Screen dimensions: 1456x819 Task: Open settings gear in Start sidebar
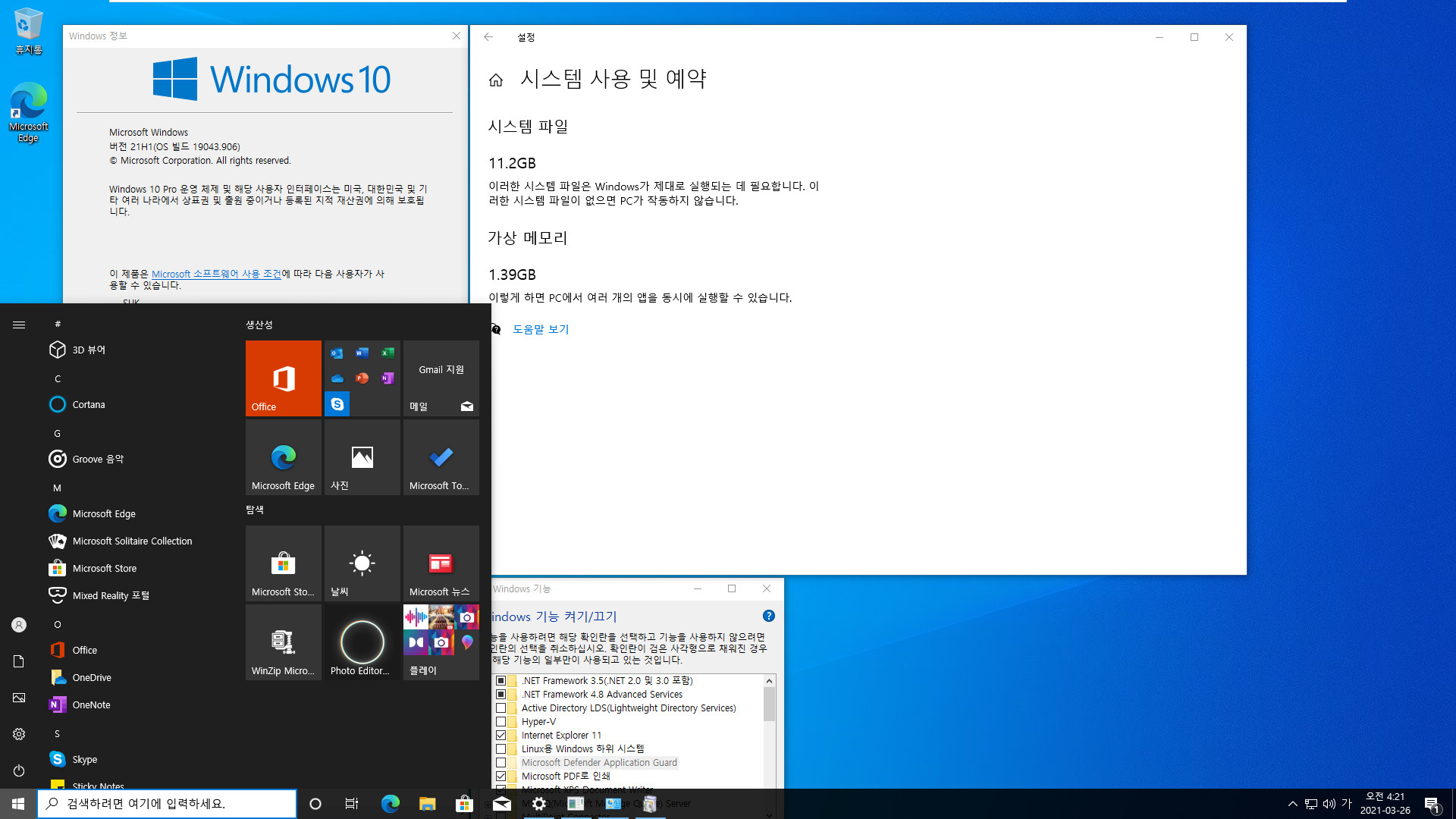19,734
